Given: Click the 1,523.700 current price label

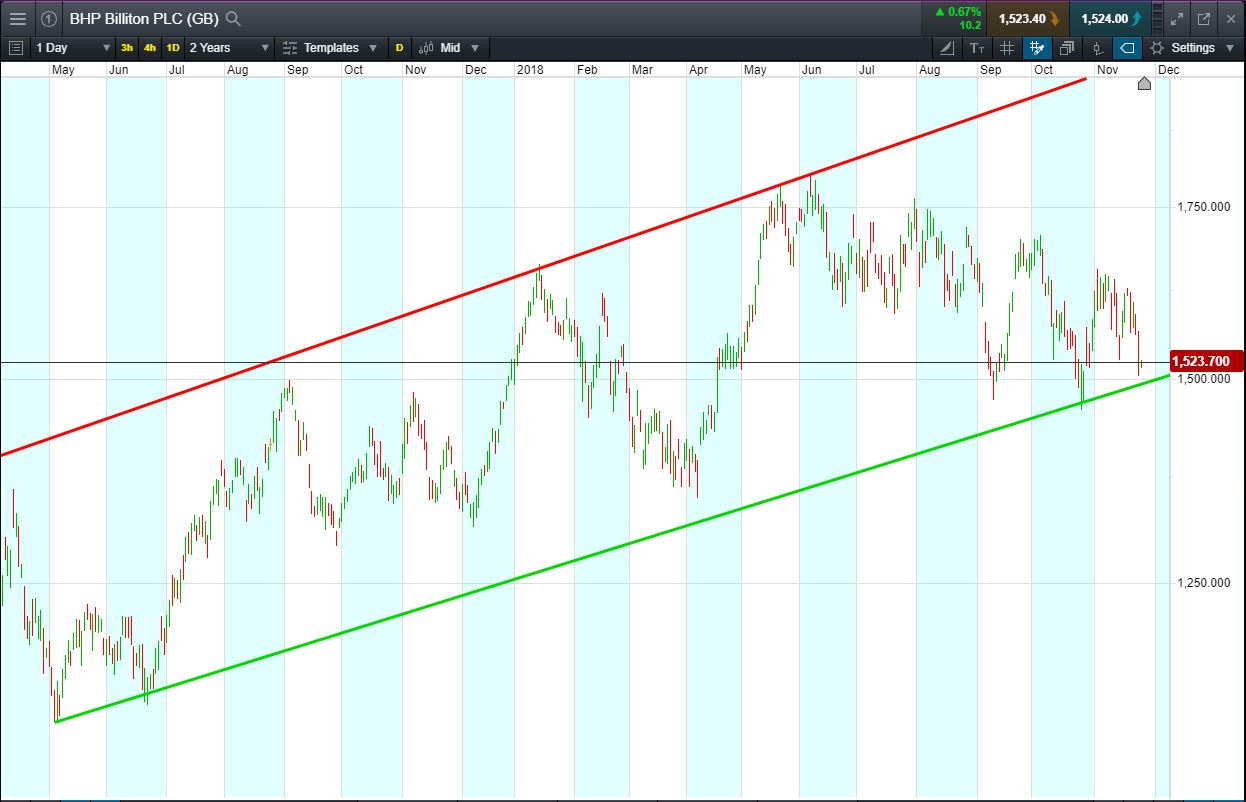Looking at the screenshot, I should coord(1207,361).
